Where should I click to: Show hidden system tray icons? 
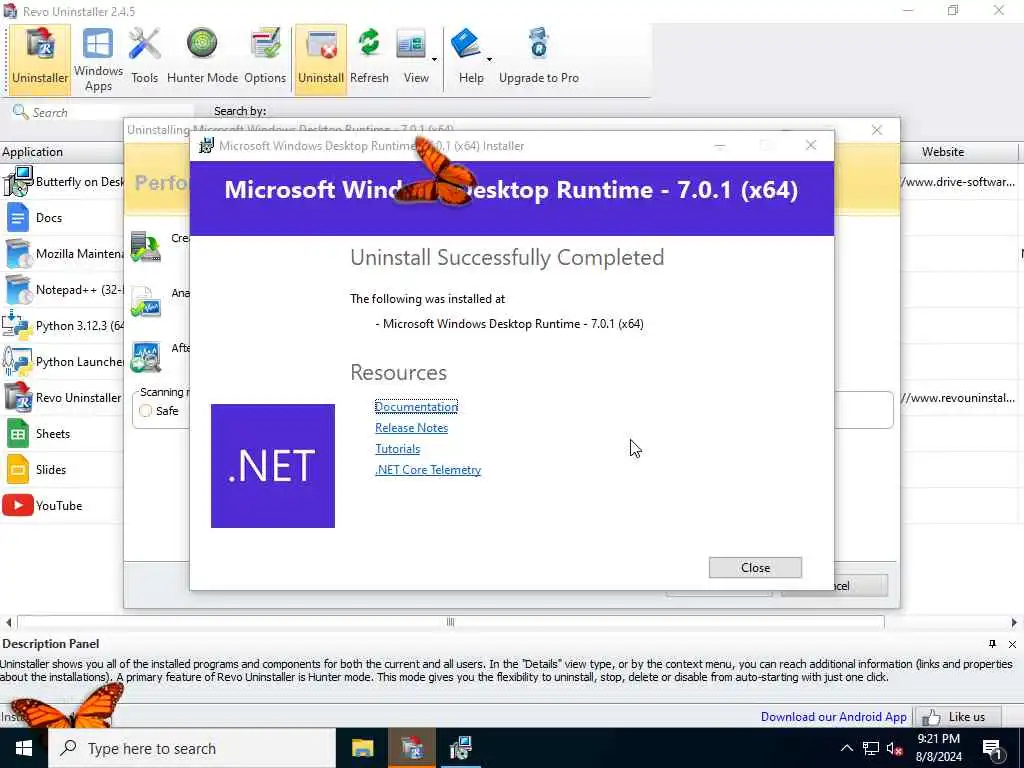tap(846, 748)
